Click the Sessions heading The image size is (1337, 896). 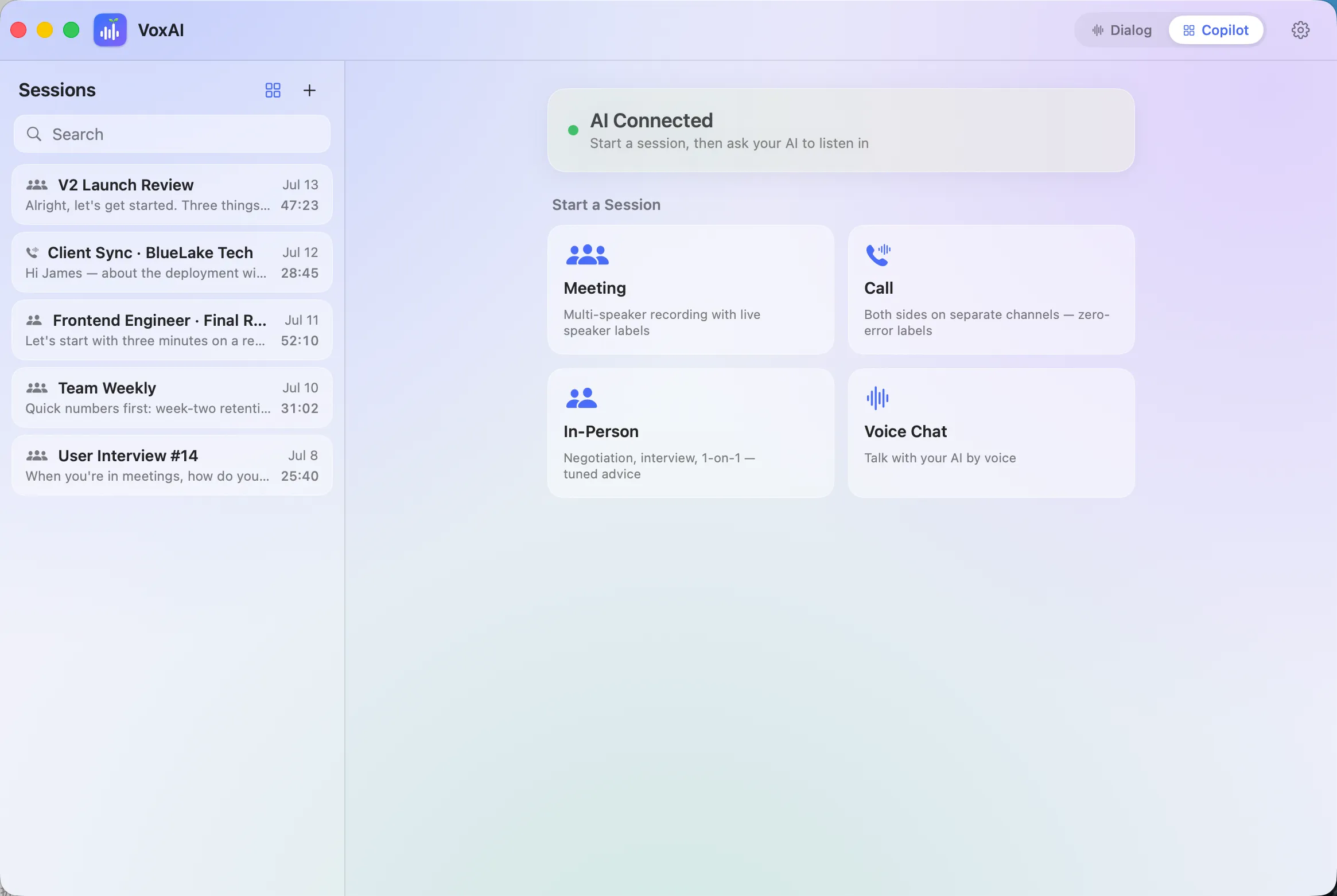click(x=57, y=90)
